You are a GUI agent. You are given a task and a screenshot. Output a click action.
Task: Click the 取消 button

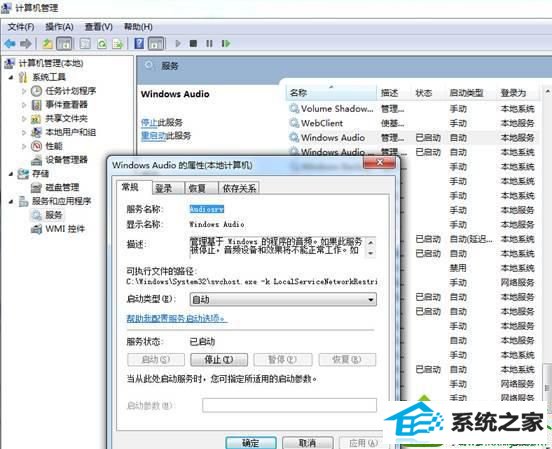point(307,443)
